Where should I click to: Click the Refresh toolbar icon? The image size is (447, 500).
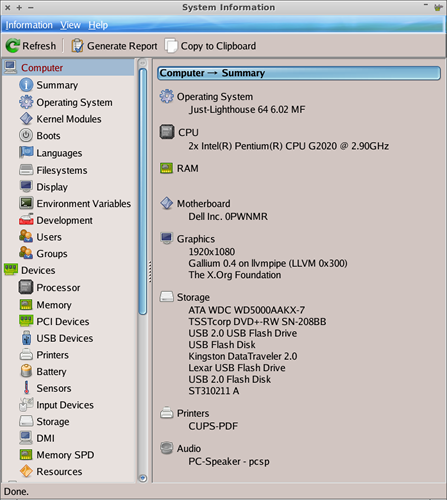[x=13, y=46]
